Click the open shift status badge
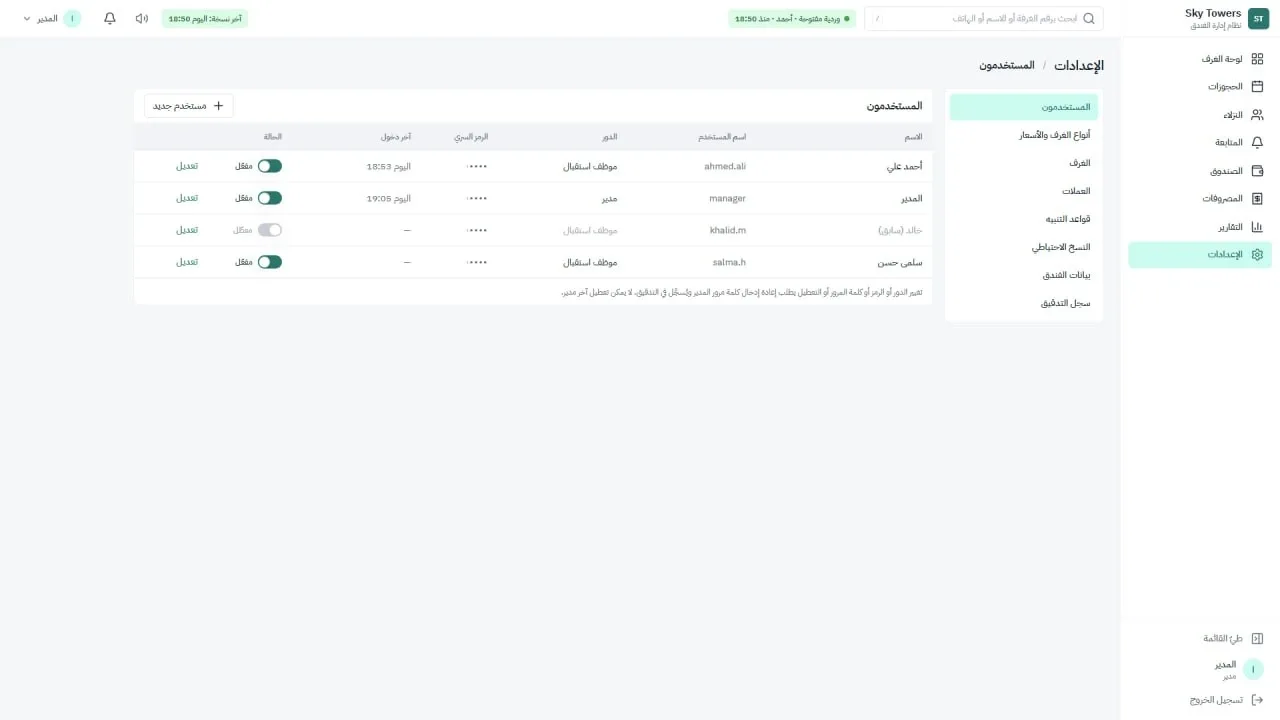The image size is (1280, 720). click(x=792, y=19)
